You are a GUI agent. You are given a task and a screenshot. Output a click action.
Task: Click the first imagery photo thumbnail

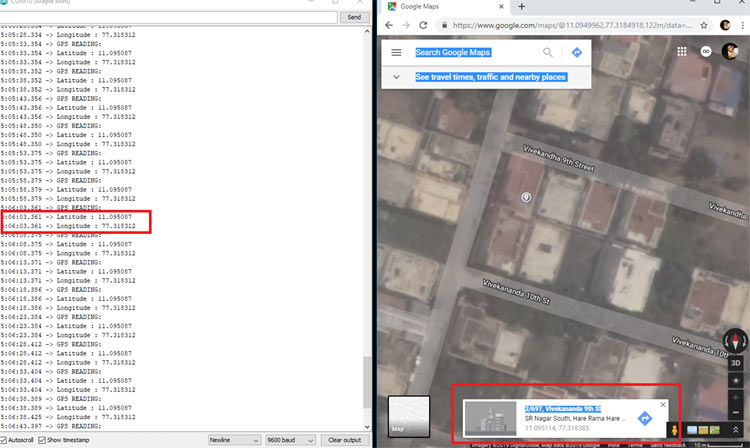692,430
